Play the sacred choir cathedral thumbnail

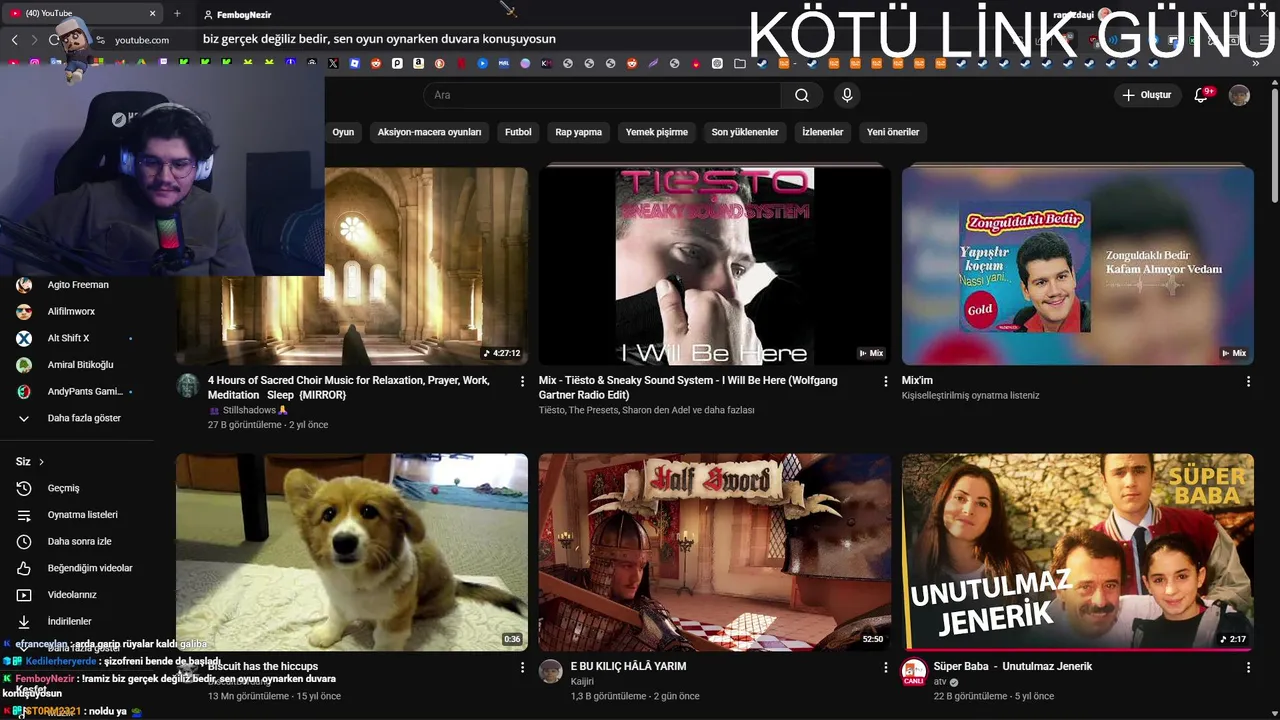tap(352, 265)
